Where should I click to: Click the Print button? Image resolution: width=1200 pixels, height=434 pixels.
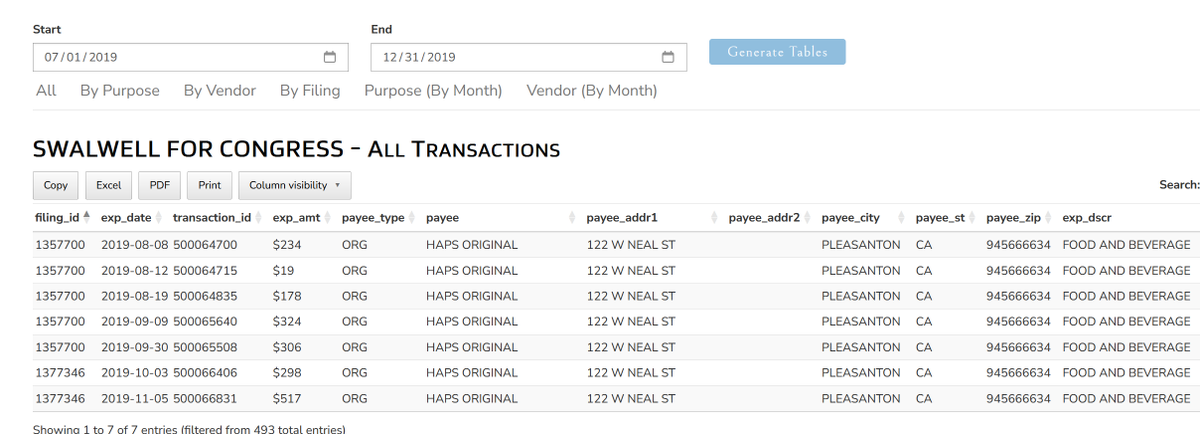click(210, 185)
